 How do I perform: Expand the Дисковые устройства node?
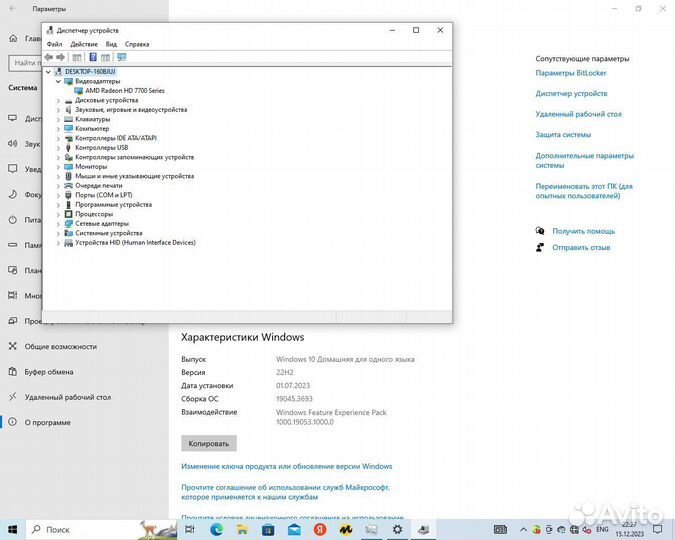(58, 100)
